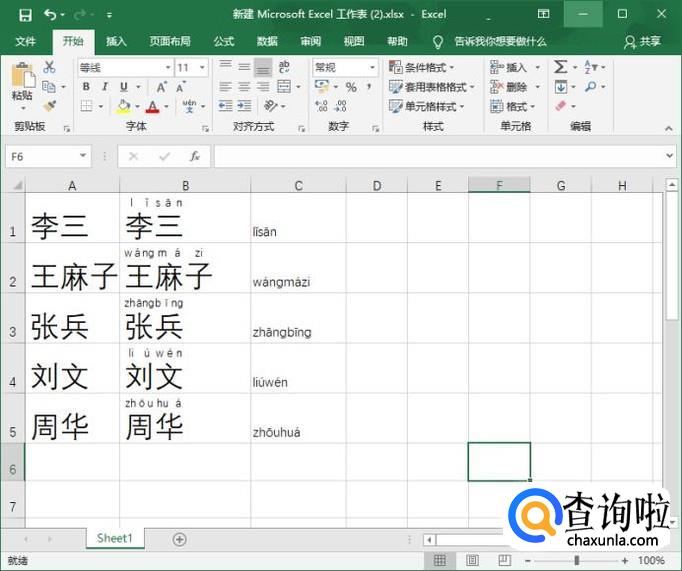Click the Cut scissors icon
The height and width of the screenshot is (571, 682).
(49, 67)
